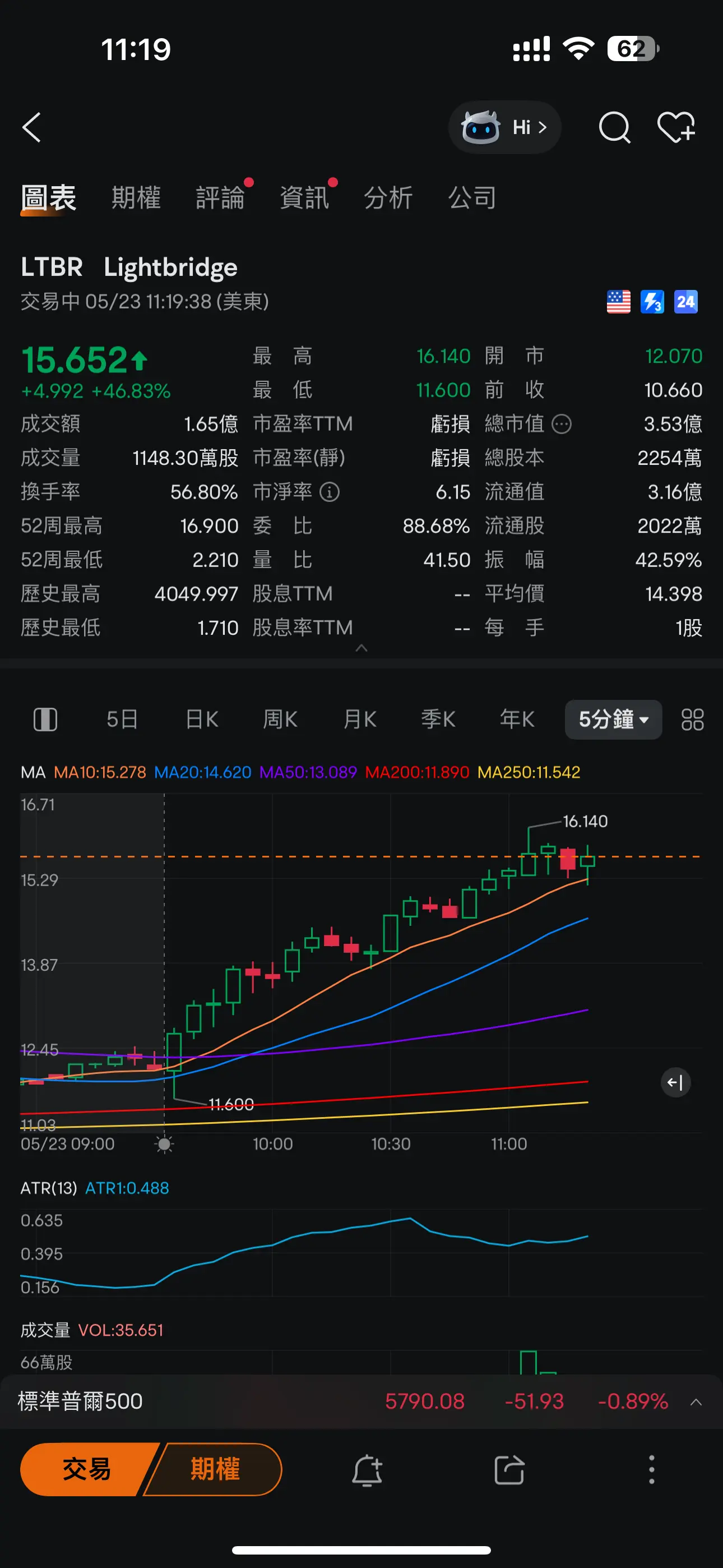Open the ATR(13) indicator settings label
The height and width of the screenshot is (1568, 723).
[49, 1188]
